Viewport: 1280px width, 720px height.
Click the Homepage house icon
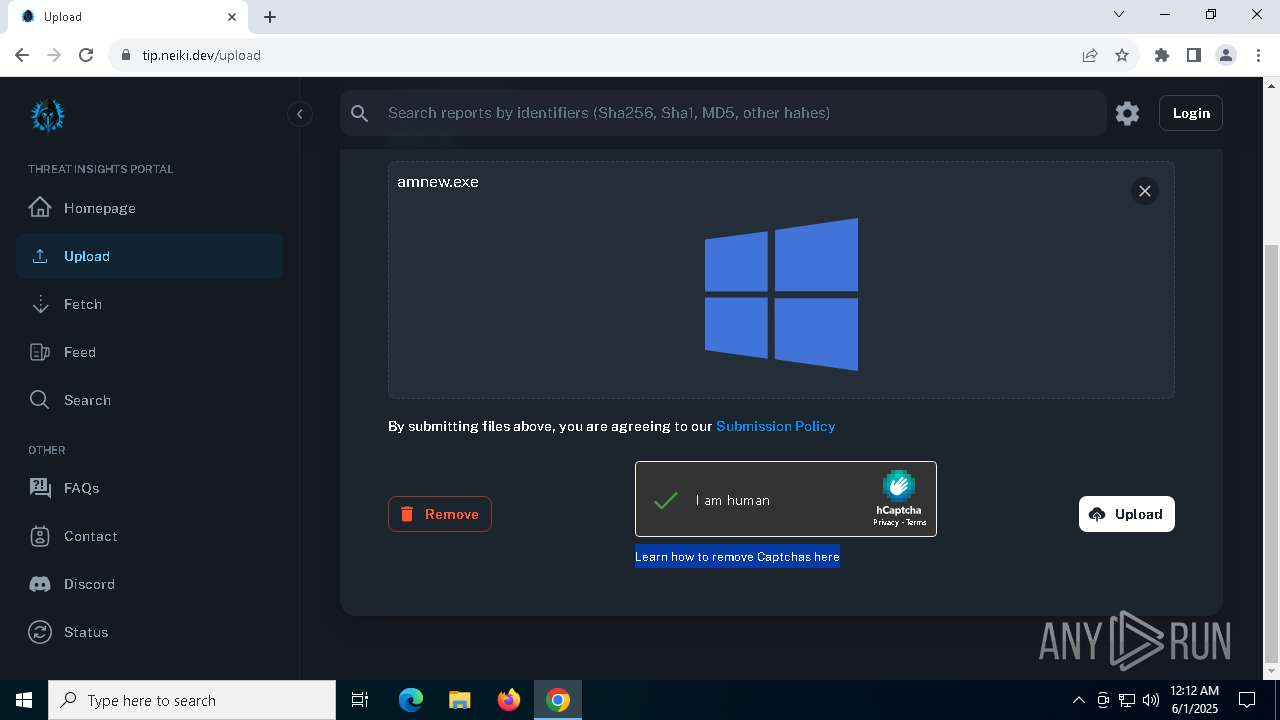tap(40, 208)
